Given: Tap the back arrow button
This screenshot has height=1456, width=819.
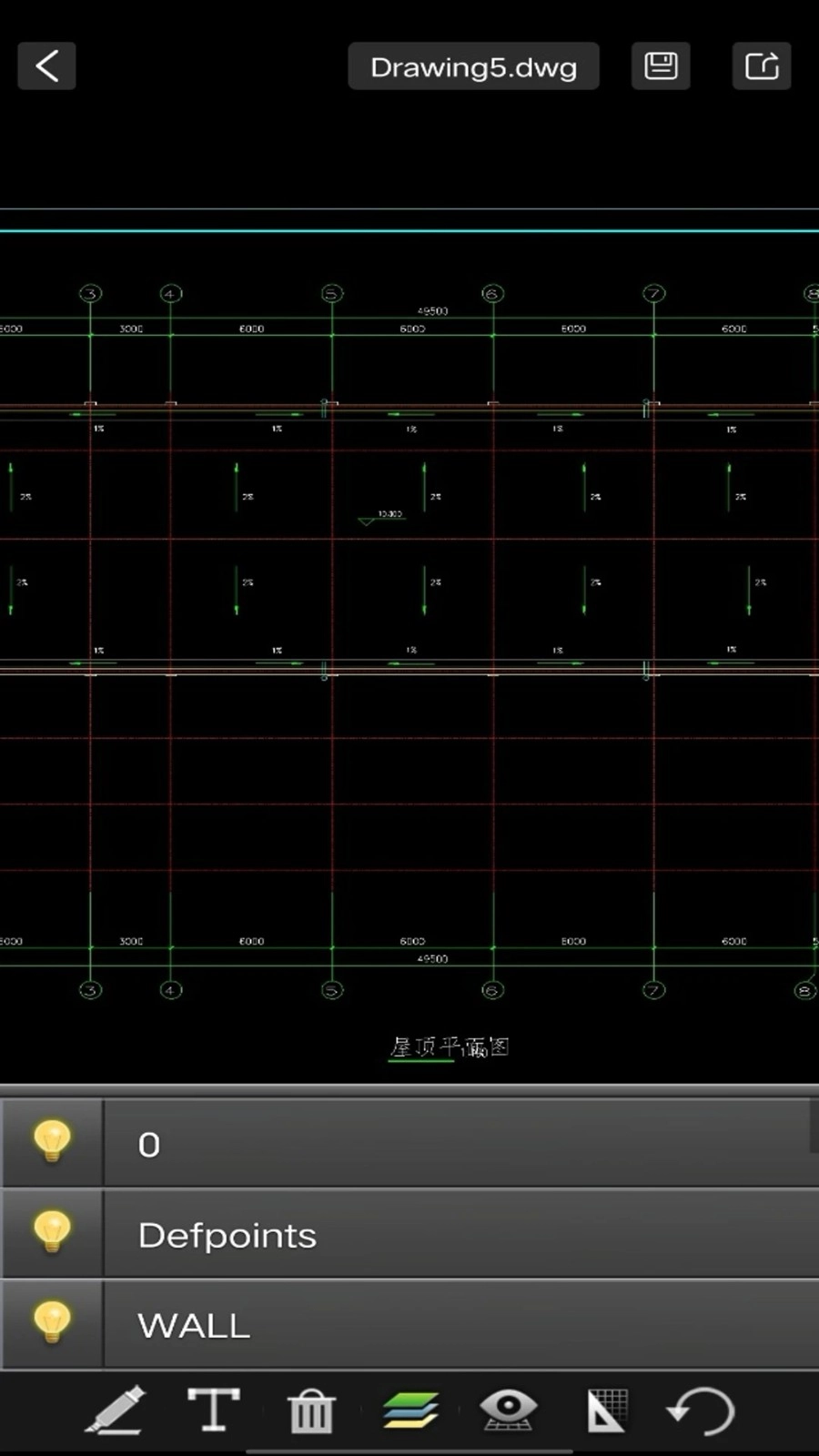Looking at the screenshot, I should pos(46,66).
